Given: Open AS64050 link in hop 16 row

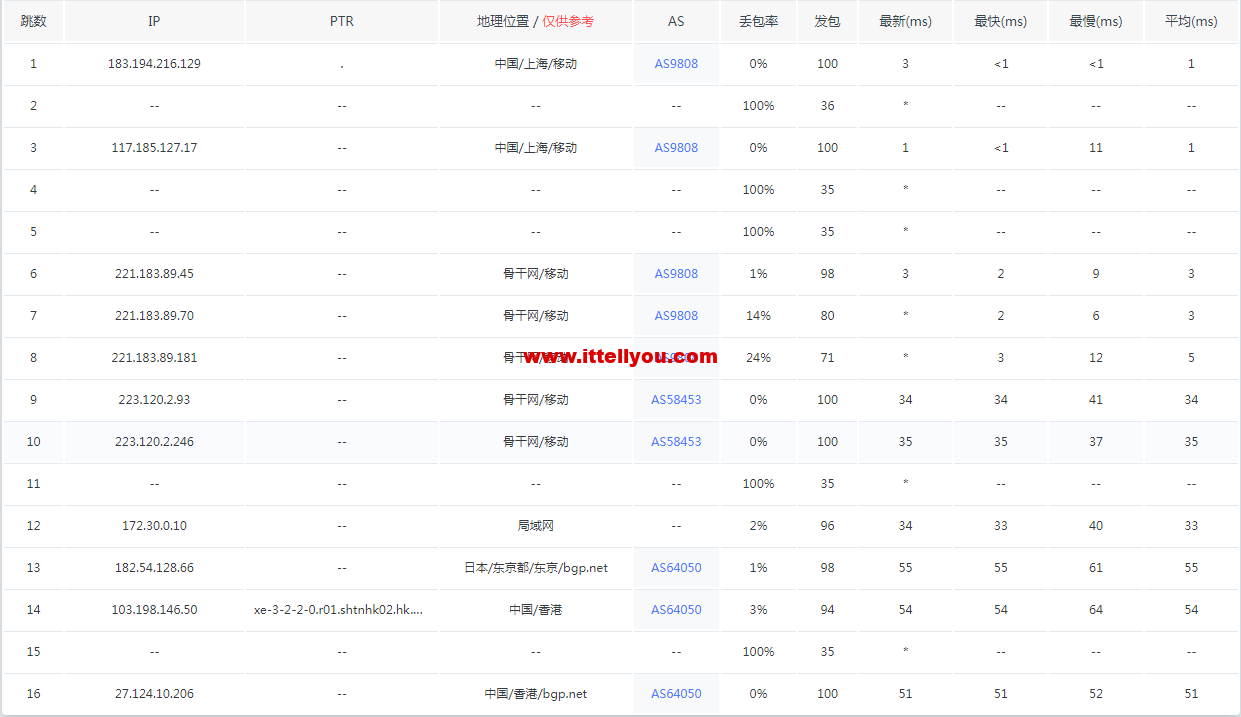Looking at the screenshot, I should (676, 694).
